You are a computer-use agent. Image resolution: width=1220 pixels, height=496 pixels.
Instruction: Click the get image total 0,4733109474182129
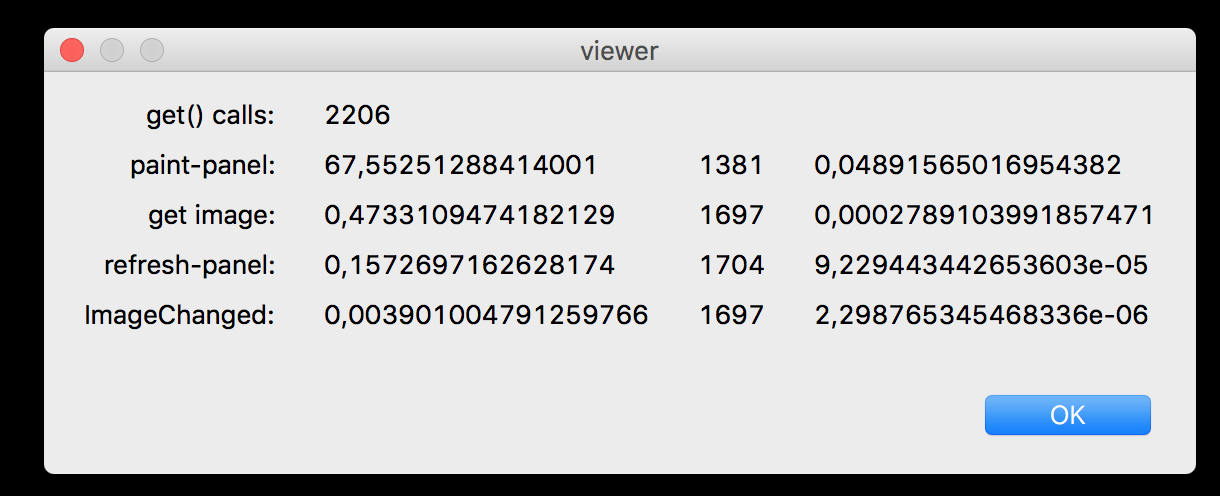(470, 216)
